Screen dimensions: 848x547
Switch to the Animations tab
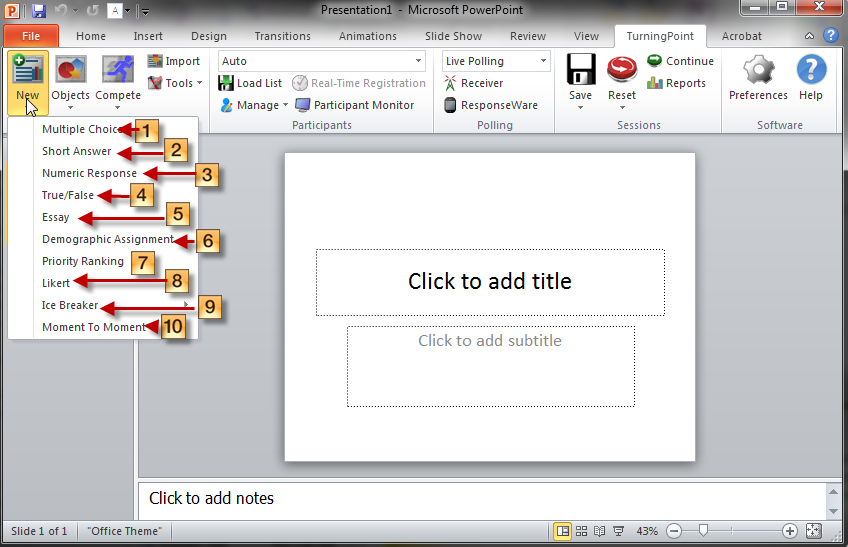pyautogui.click(x=368, y=36)
